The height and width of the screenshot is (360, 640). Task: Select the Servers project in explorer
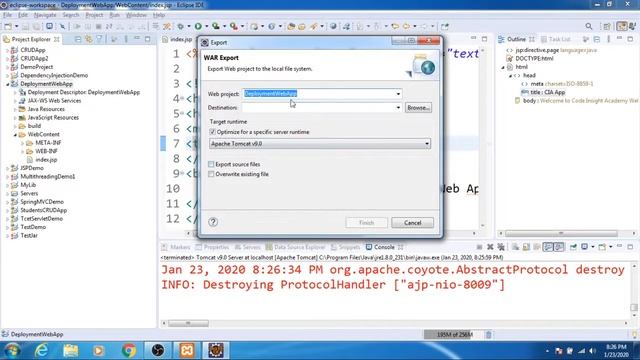click(29, 193)
